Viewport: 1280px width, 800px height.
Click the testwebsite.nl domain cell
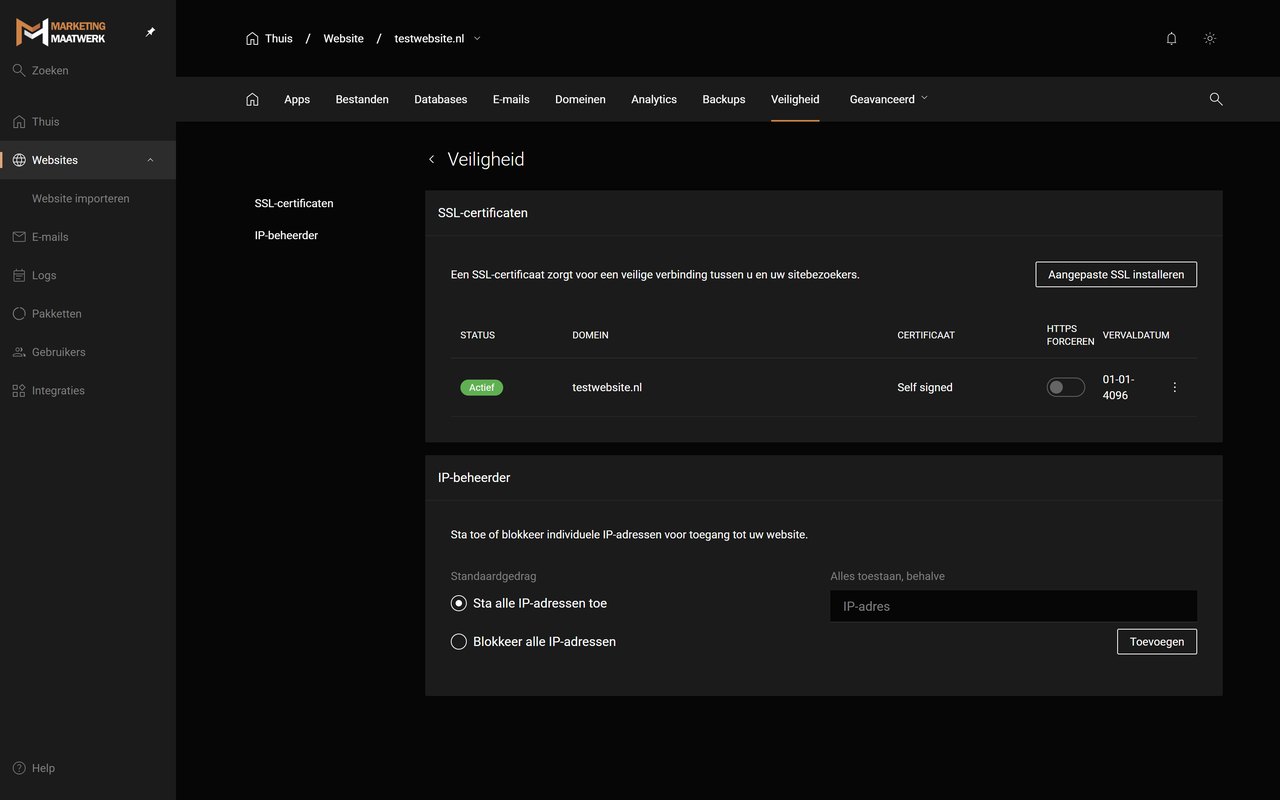pos(607,387)
